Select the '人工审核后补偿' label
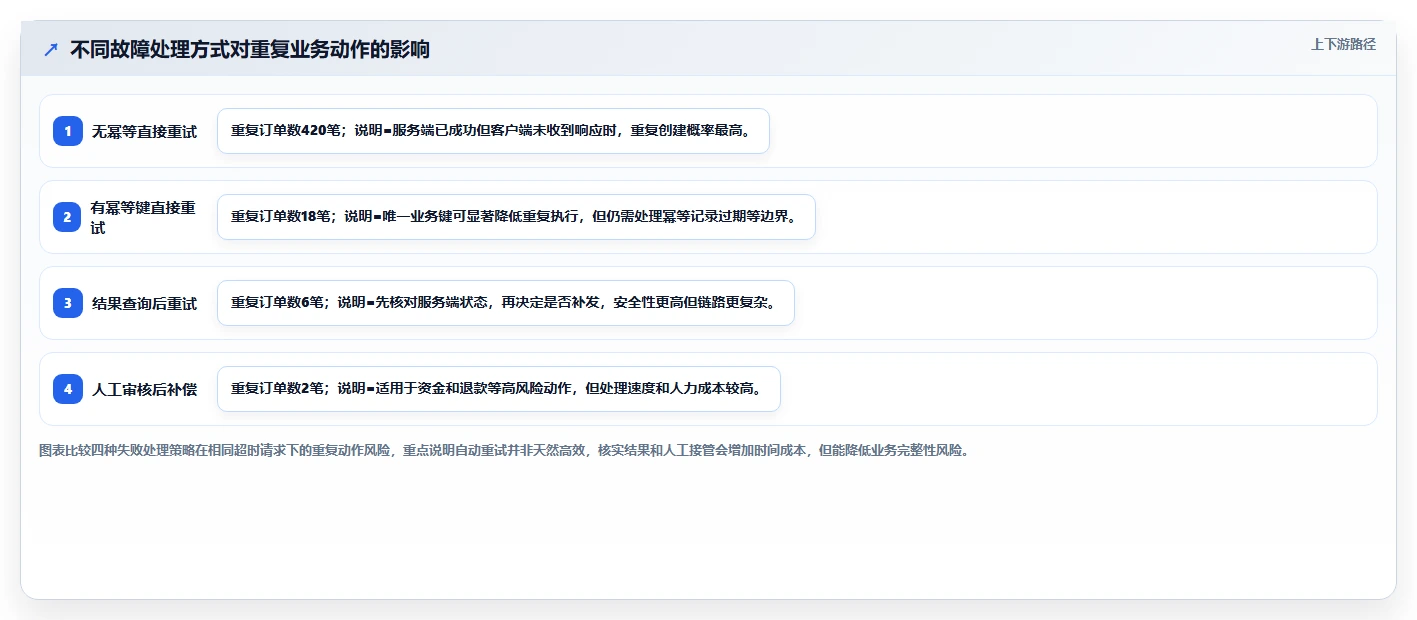1417x620 pixels. coord(144,389)
